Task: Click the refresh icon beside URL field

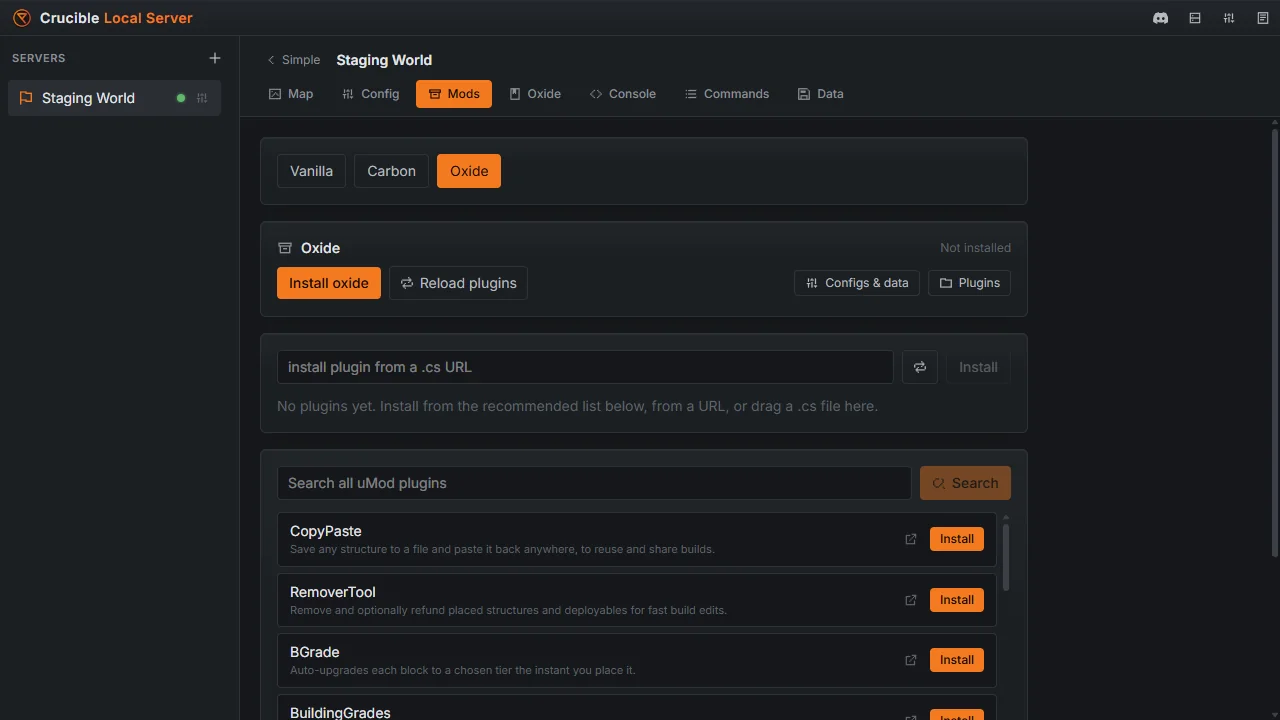Action: pyautogui.click(x=920, y=367)
